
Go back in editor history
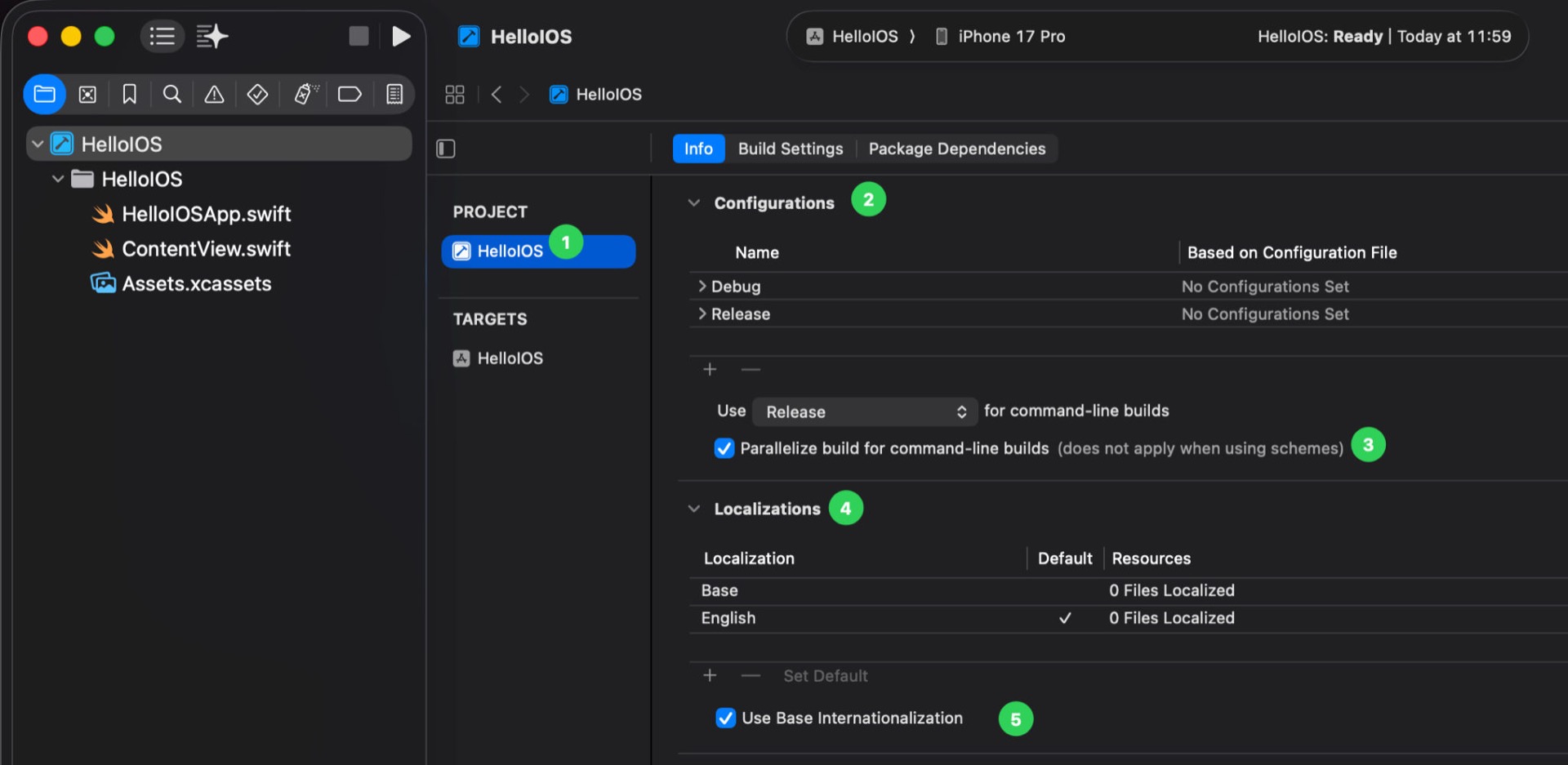[496, 95]
